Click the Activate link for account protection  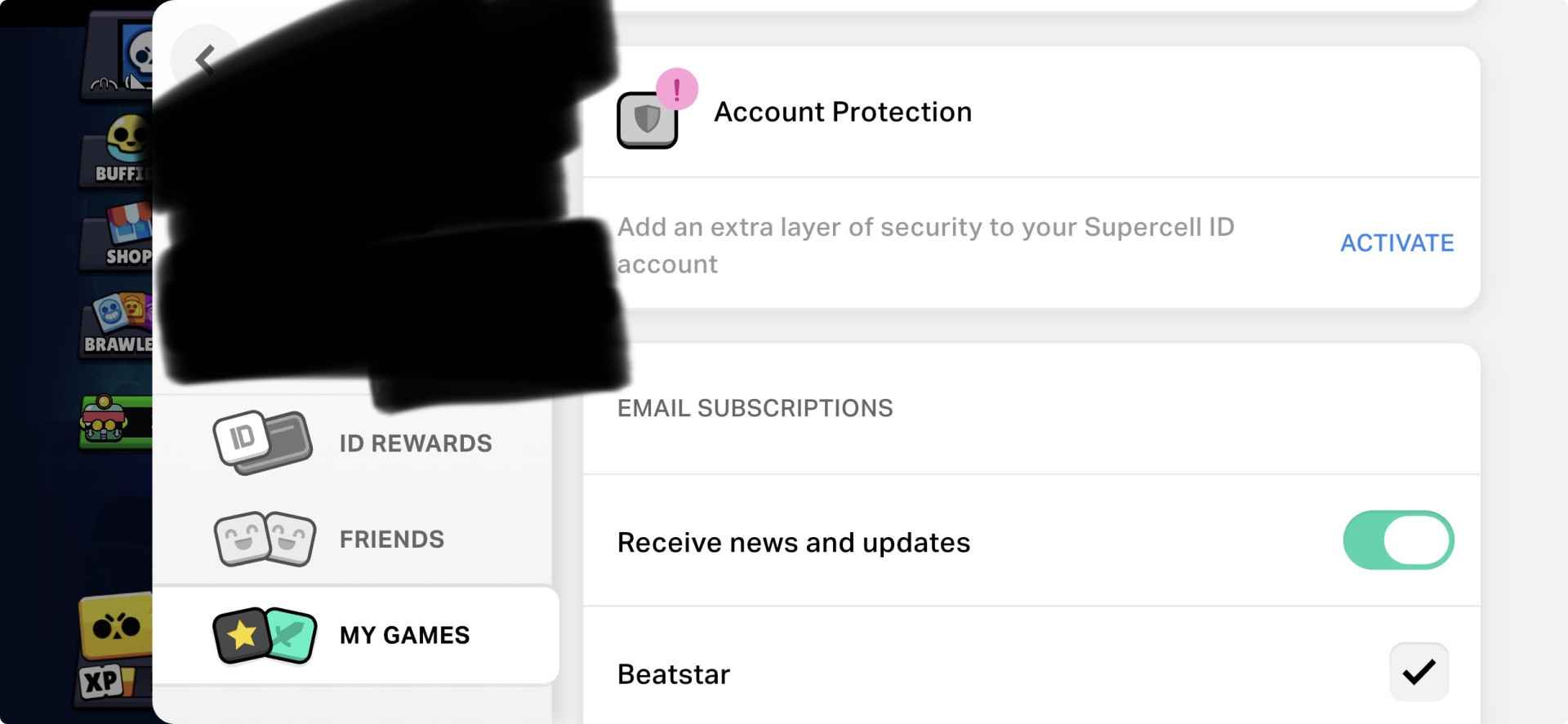[1396, 242]
